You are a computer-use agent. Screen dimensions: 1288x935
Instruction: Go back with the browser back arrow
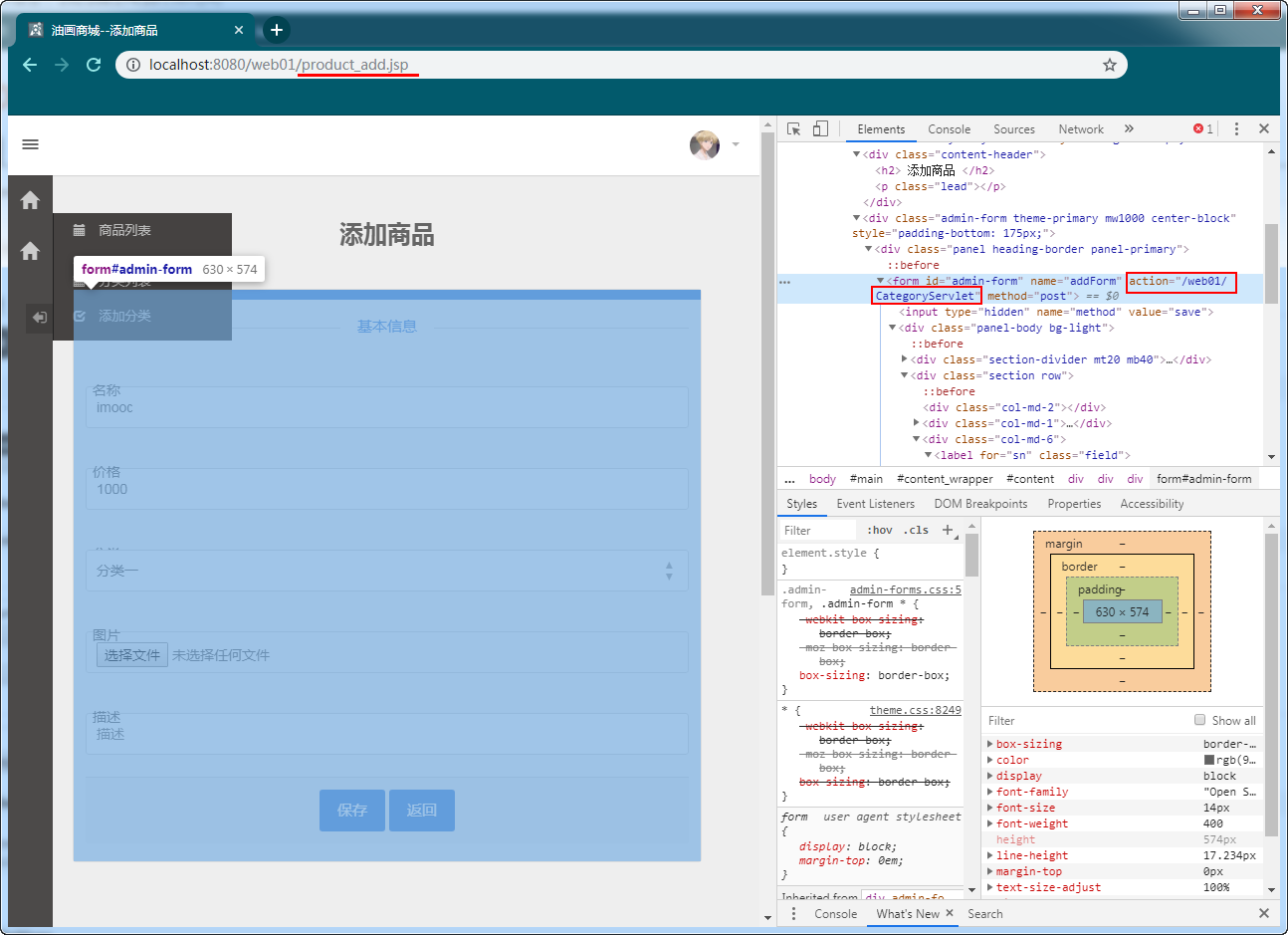coord(30,65)
